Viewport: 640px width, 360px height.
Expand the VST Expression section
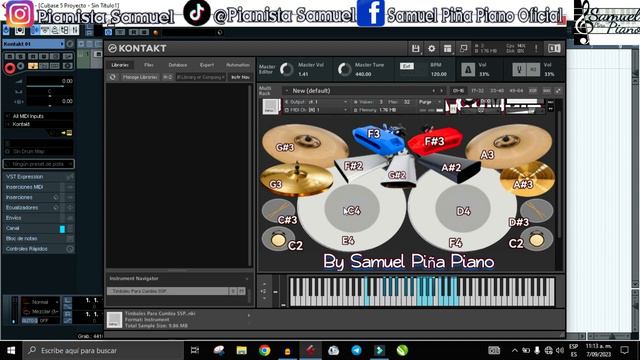(x=39, y=177)
